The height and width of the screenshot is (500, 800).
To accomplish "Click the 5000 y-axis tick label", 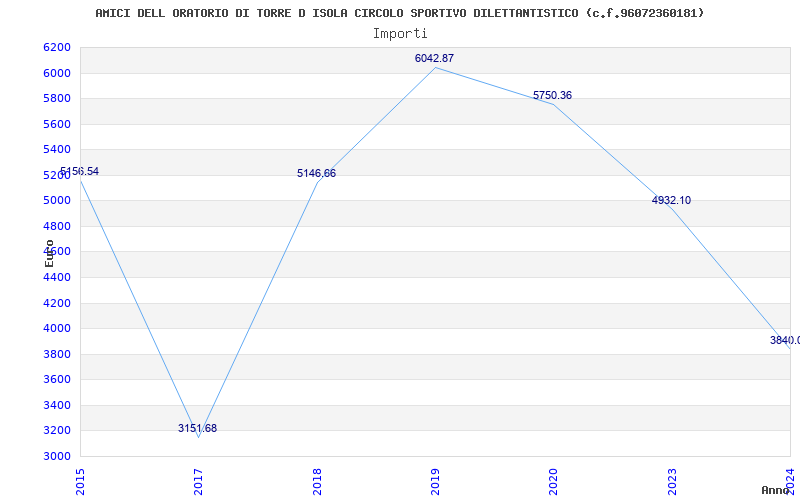I will point(57,201).
